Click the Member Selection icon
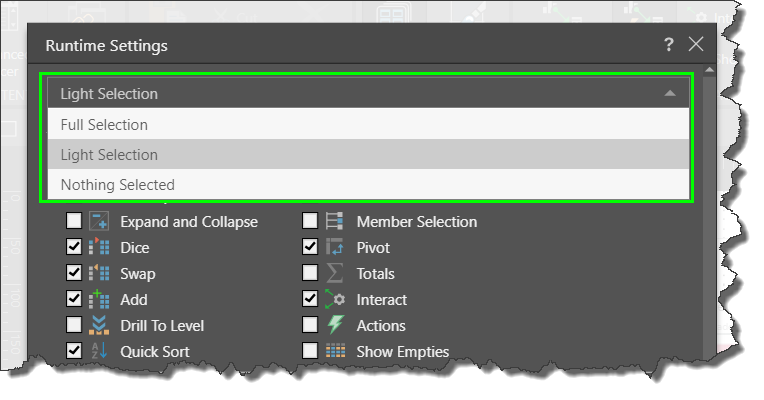Screen dimensions: 764x400 [335, 222]
